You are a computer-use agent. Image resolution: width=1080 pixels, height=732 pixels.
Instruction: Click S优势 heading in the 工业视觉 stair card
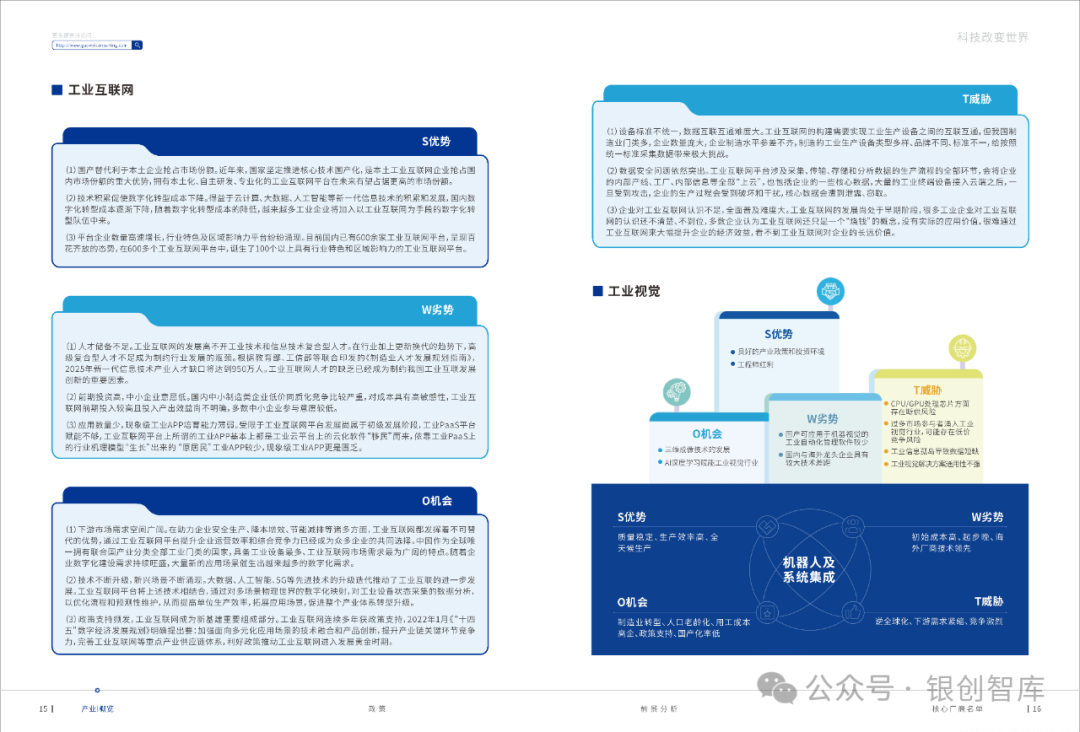[778, 334]
